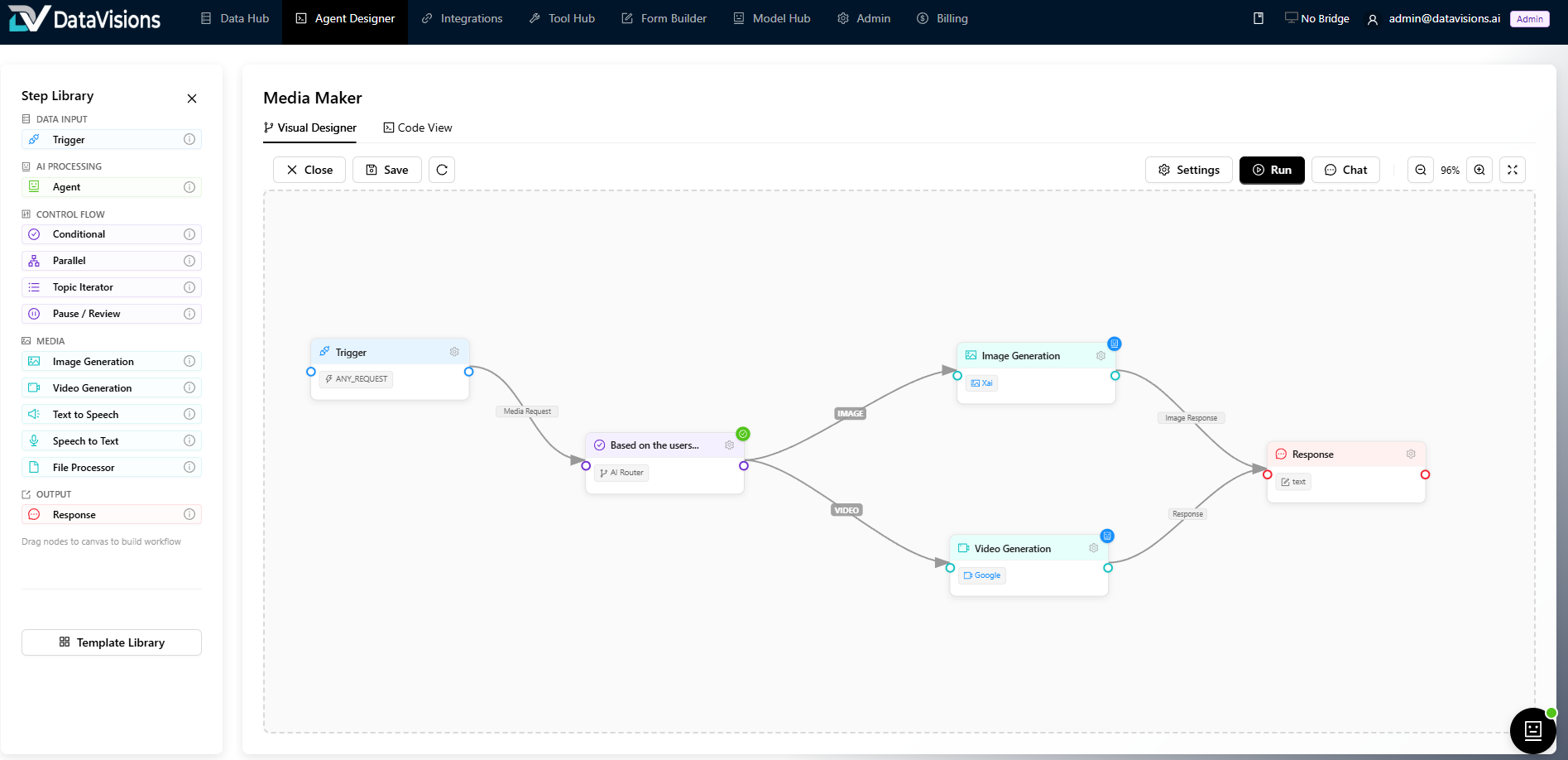Refresh the workflow with reload icon

tap(442, 170)
